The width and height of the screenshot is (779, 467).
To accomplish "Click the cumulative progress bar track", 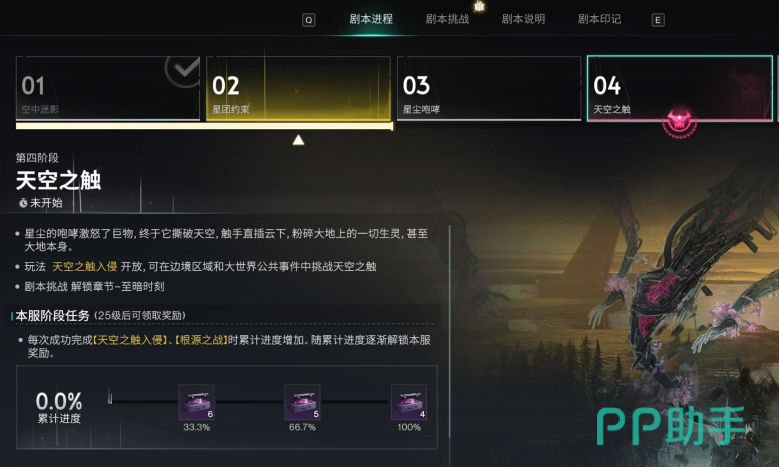I will (249, 401).
